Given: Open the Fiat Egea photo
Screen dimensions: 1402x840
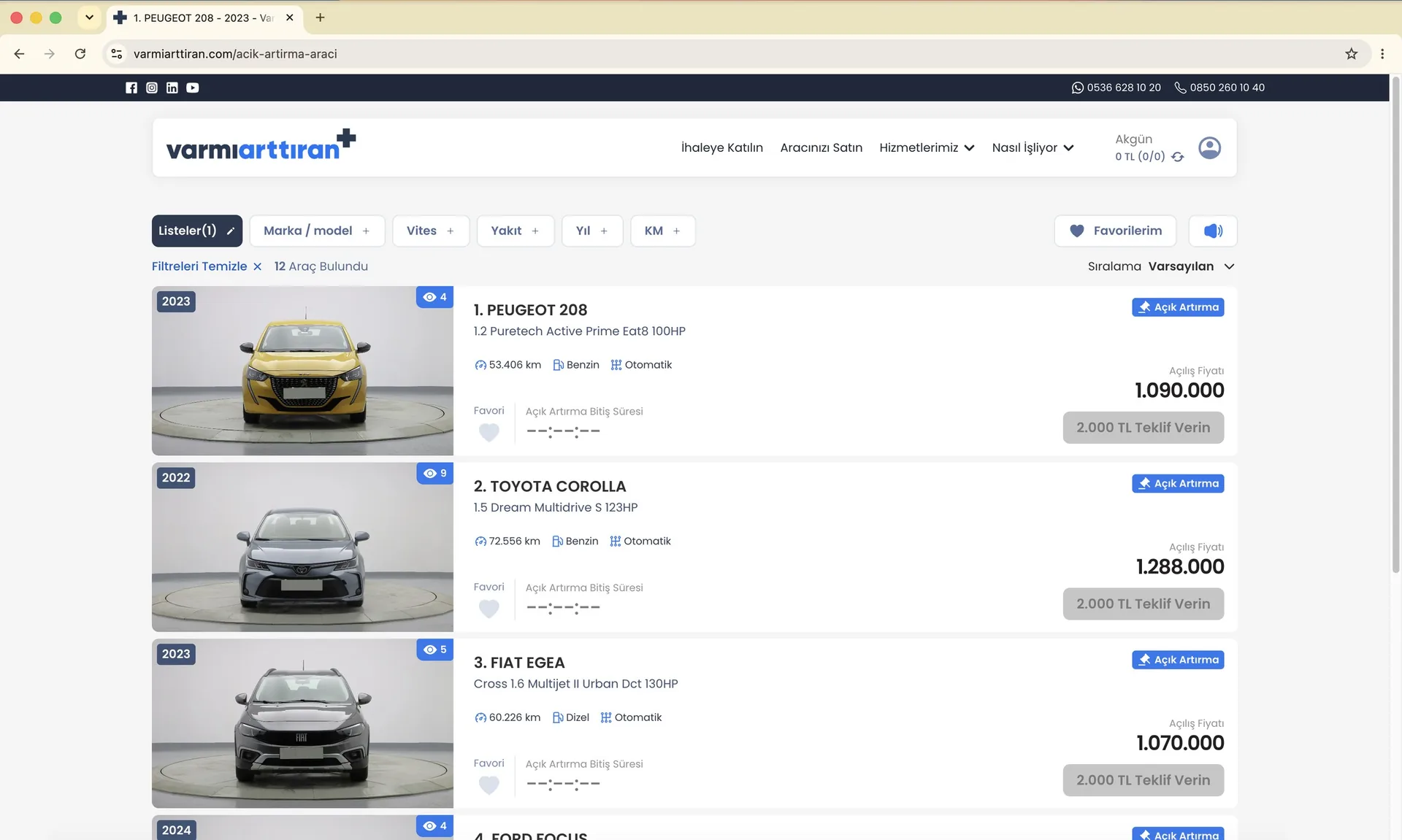Looking at the screenshot, I should [302, 723].
